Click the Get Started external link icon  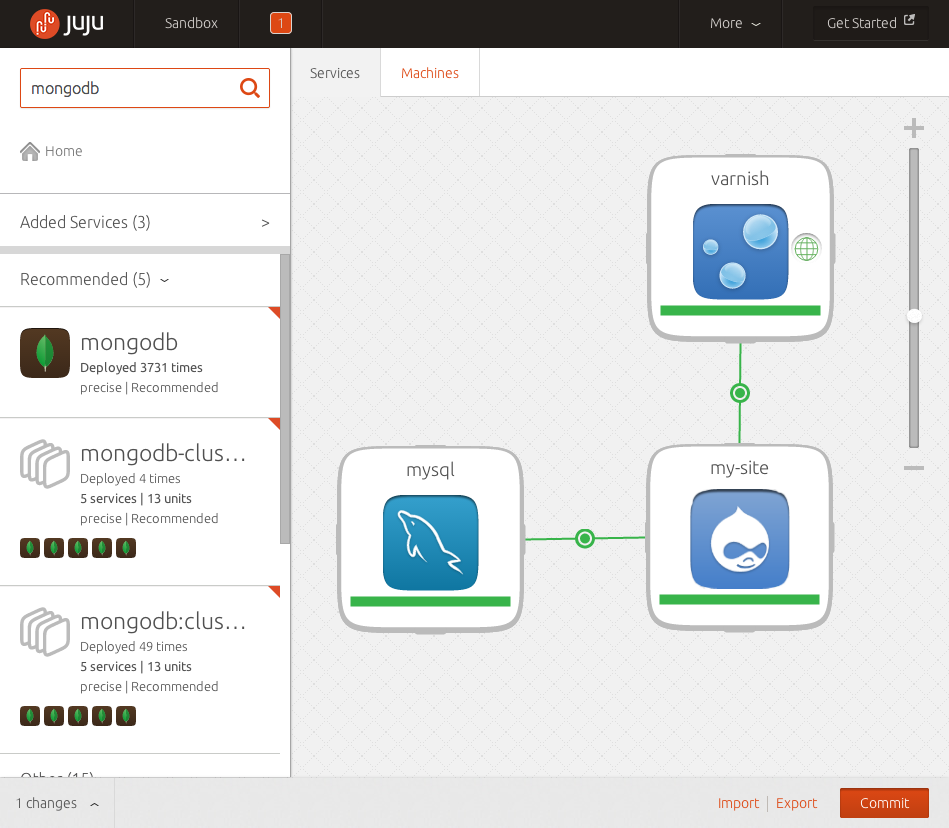[909, 20]
